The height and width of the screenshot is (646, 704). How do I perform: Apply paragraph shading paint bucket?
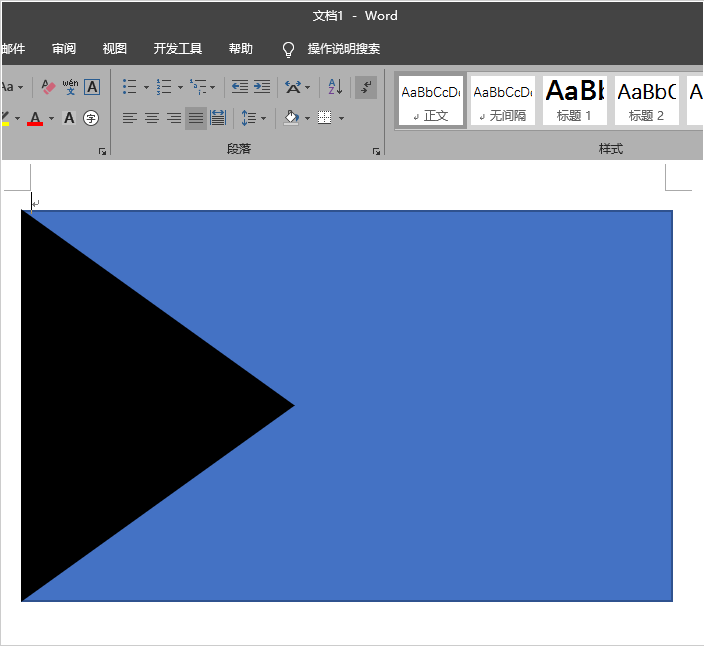point(291,118)
